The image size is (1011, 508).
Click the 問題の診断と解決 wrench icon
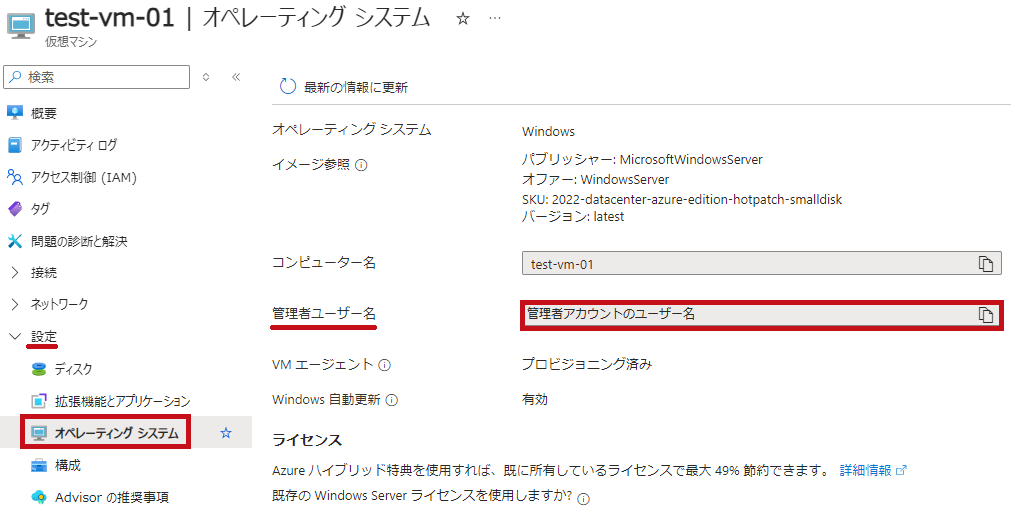[15, 241]
